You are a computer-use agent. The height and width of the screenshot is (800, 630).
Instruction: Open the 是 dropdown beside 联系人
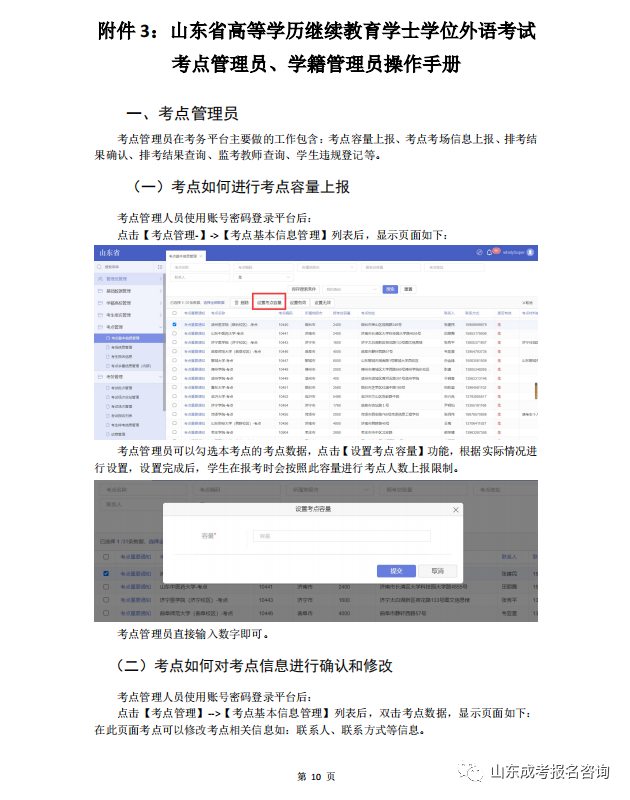pos(262,277)
